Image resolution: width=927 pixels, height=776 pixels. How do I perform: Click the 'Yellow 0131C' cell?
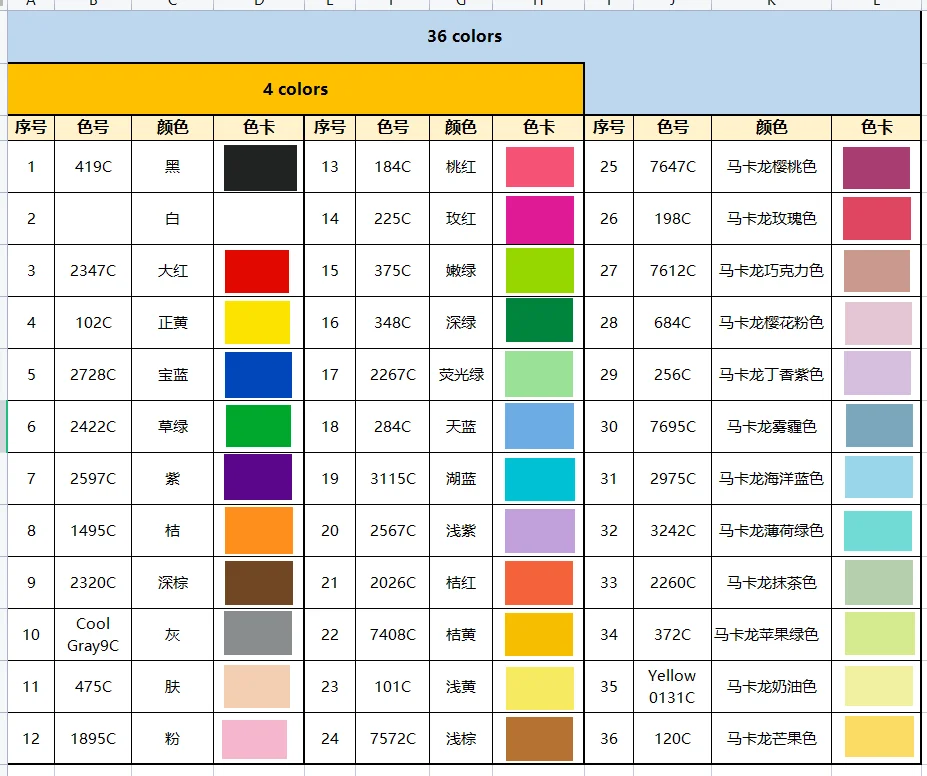point(672,687)
